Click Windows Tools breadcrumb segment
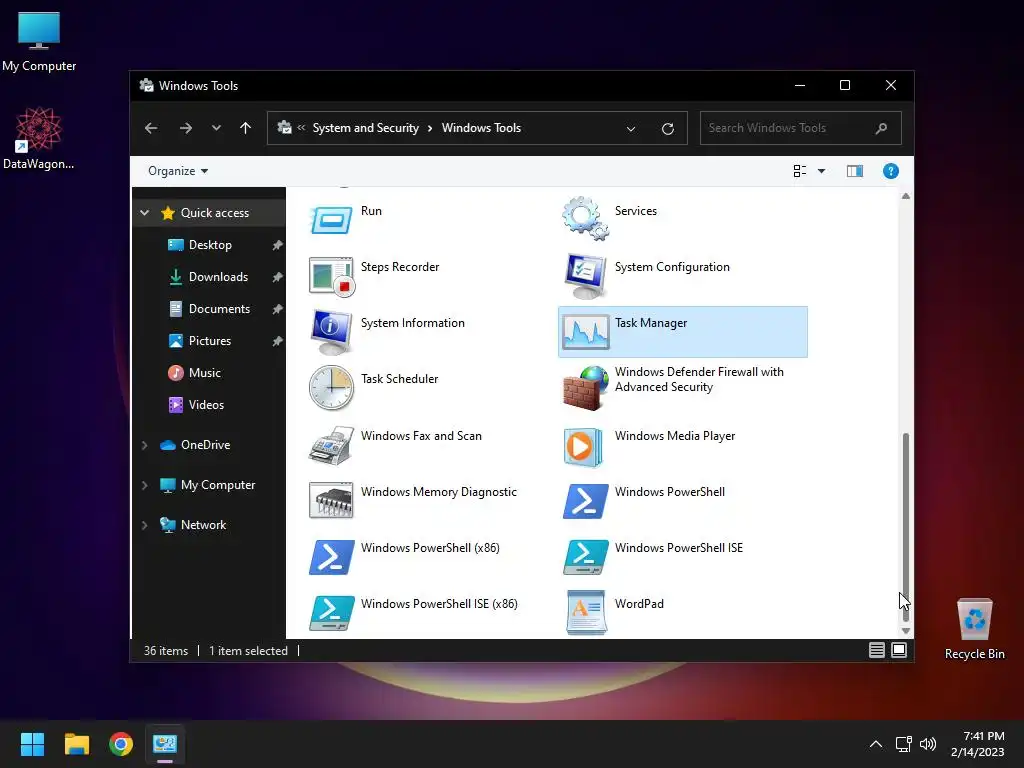 pyautogui.click(x=481, y=128)
